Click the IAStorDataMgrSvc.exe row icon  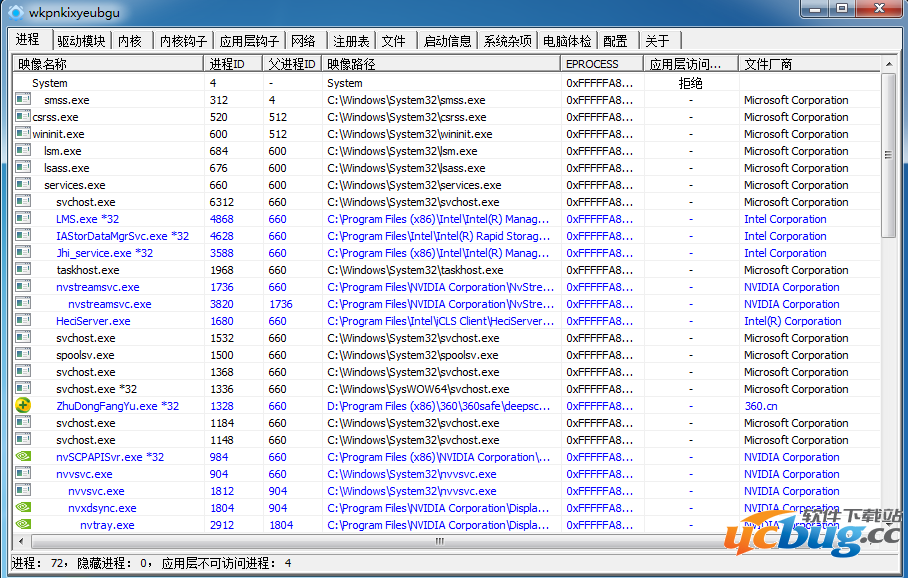tap(23, 235)
